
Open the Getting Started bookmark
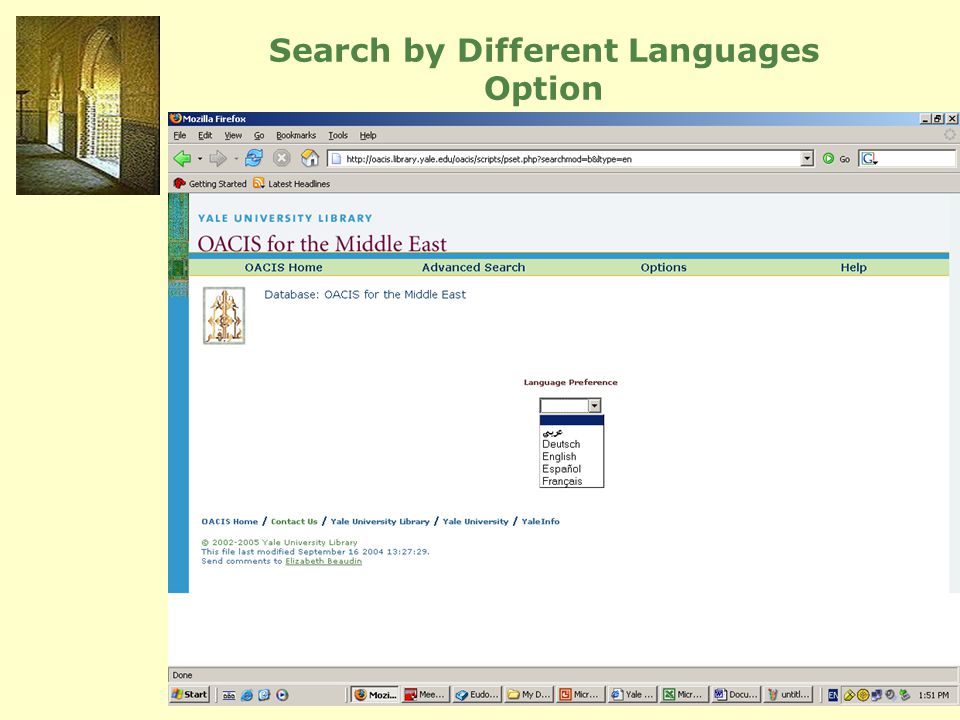click(x=210, y=184)
